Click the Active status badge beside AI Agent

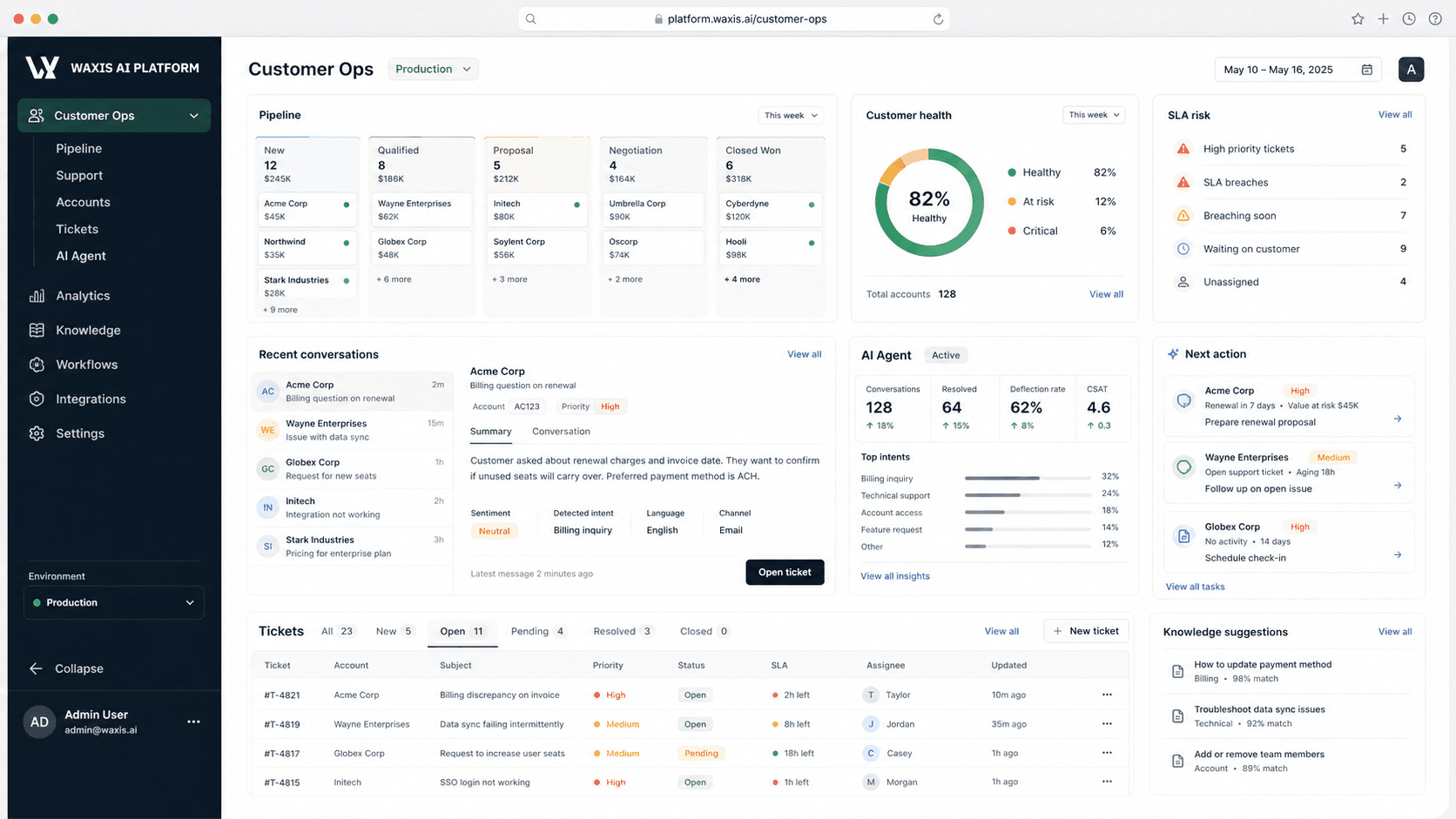coord(946,355)
